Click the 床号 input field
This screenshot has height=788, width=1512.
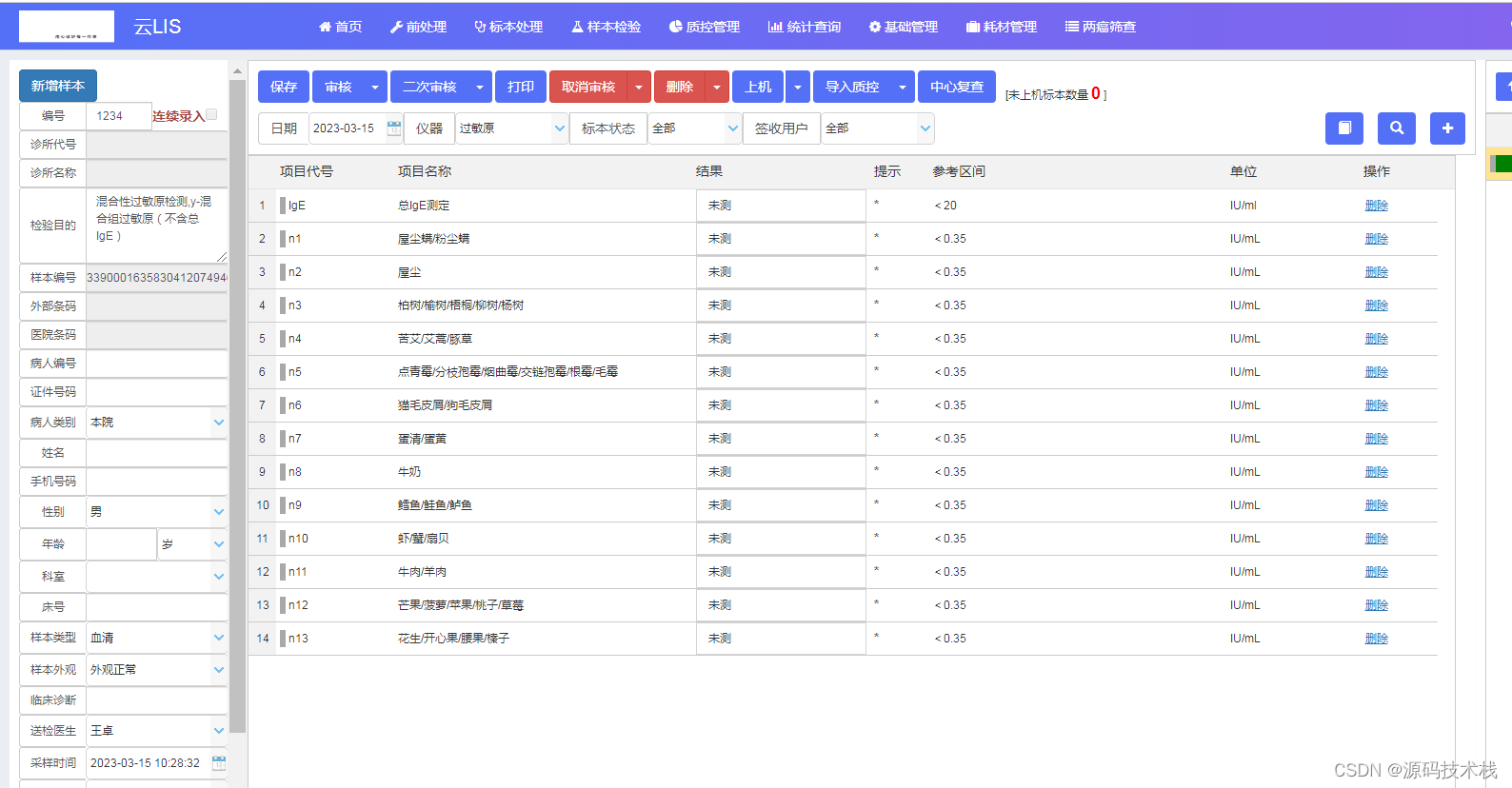tap(157, 607)
